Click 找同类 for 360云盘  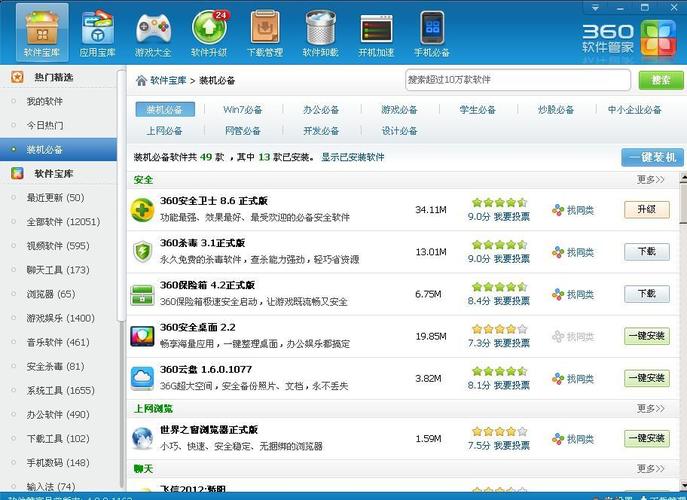pyautogui.click(x=573, y=379)
